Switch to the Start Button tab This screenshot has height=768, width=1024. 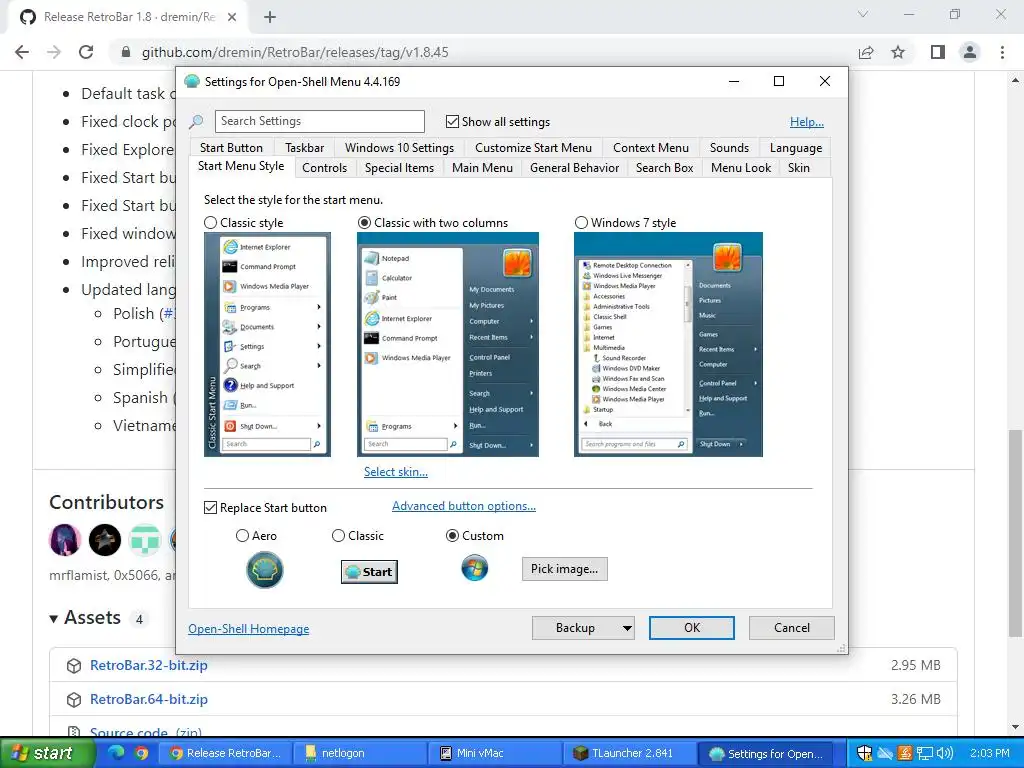[x=231, y=148]
